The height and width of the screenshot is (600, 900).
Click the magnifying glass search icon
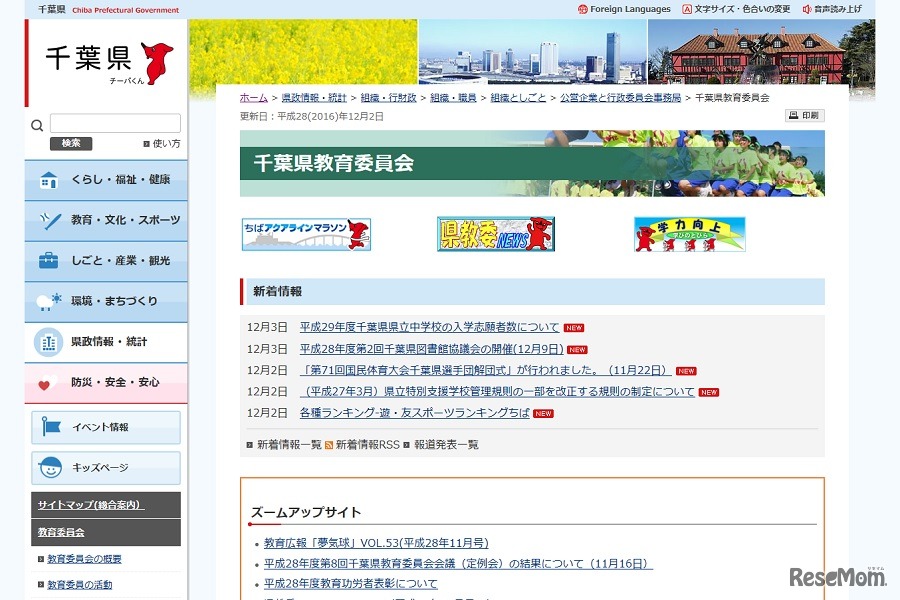(x=37, y=124)
